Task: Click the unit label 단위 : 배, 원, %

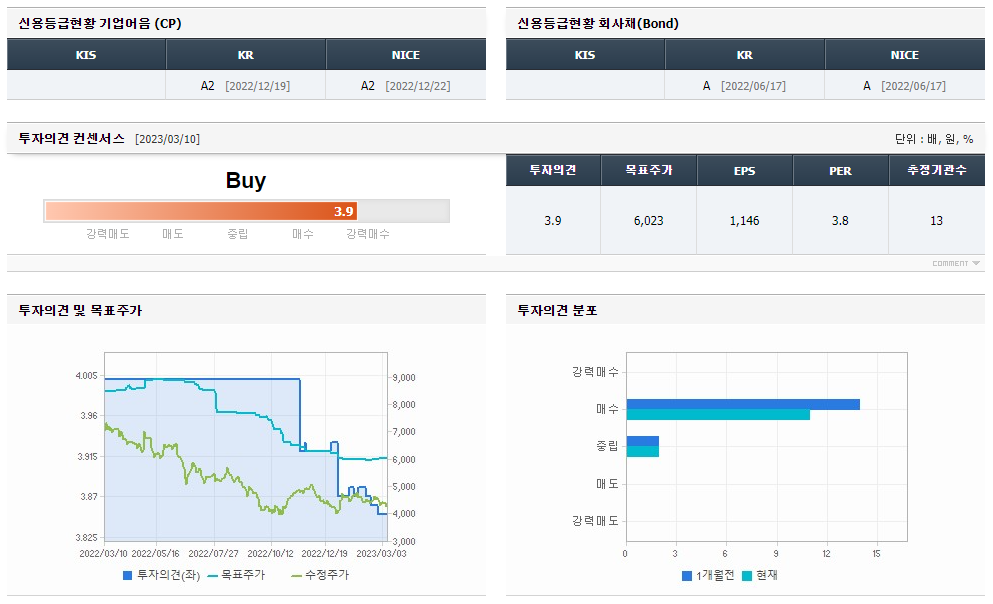Action: 933,139
